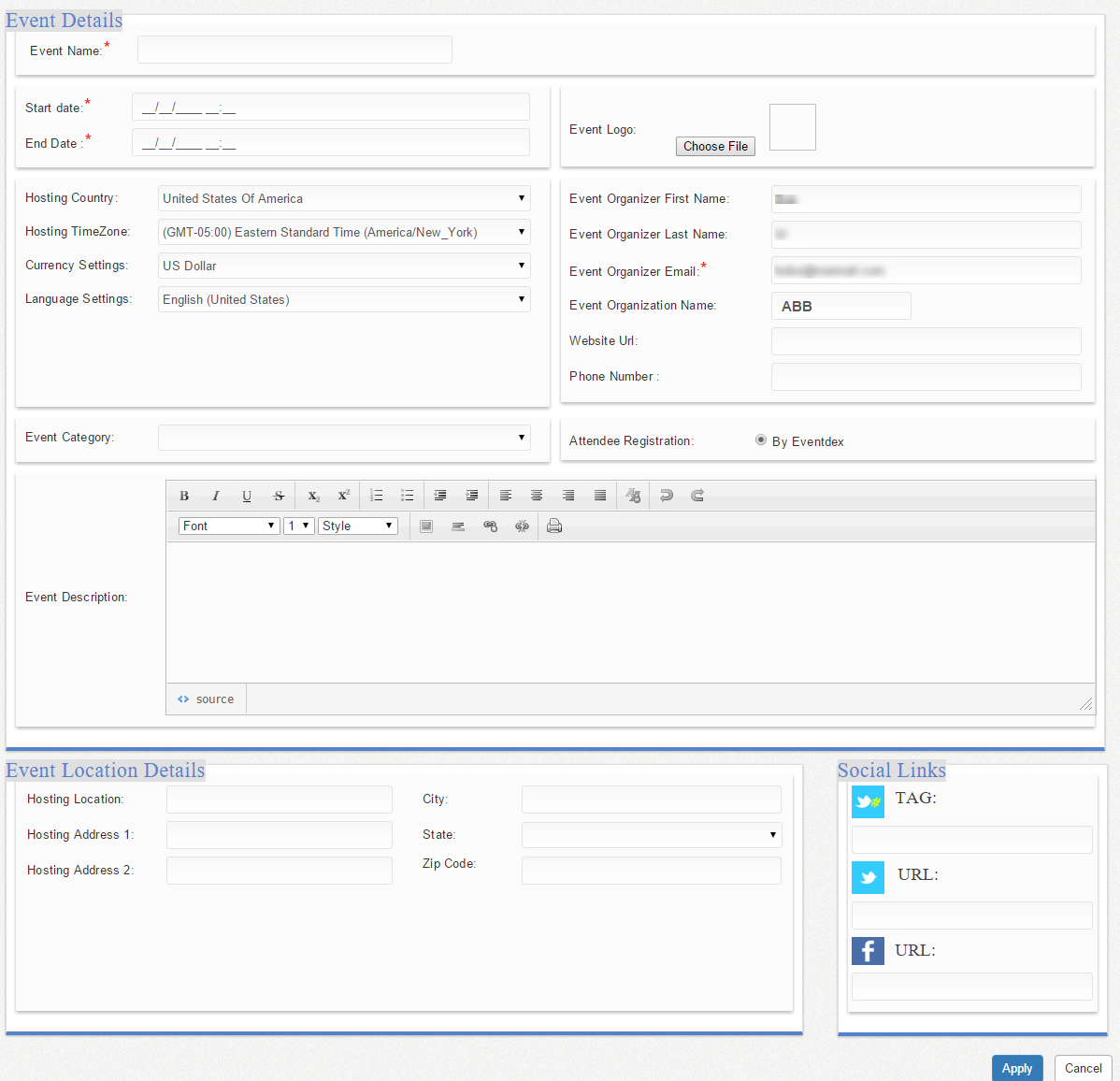Click the Twitter URL icon
The height and width of the screenshot is (1081, 1120).
868,877
